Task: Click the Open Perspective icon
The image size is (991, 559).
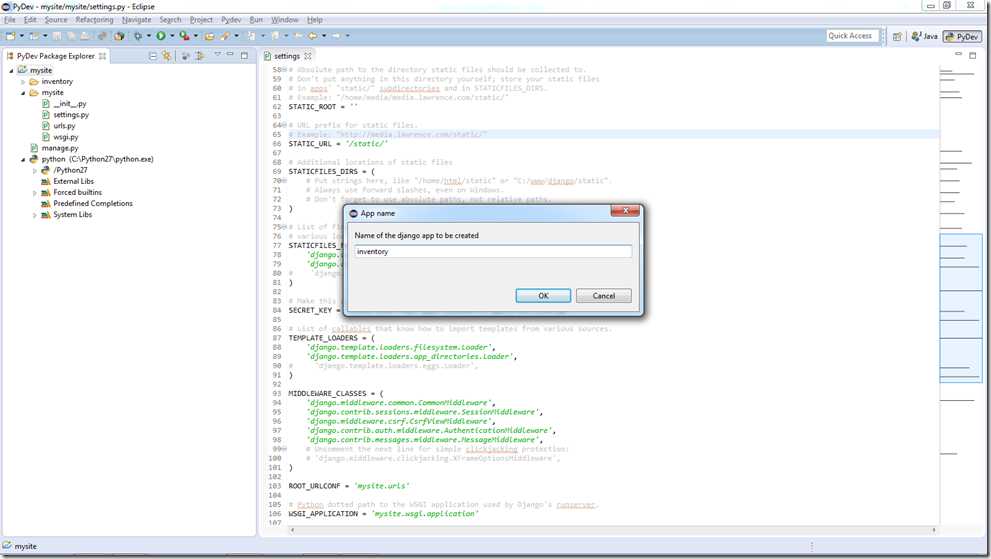Action: pyautogui.click(x=897, y=37)
